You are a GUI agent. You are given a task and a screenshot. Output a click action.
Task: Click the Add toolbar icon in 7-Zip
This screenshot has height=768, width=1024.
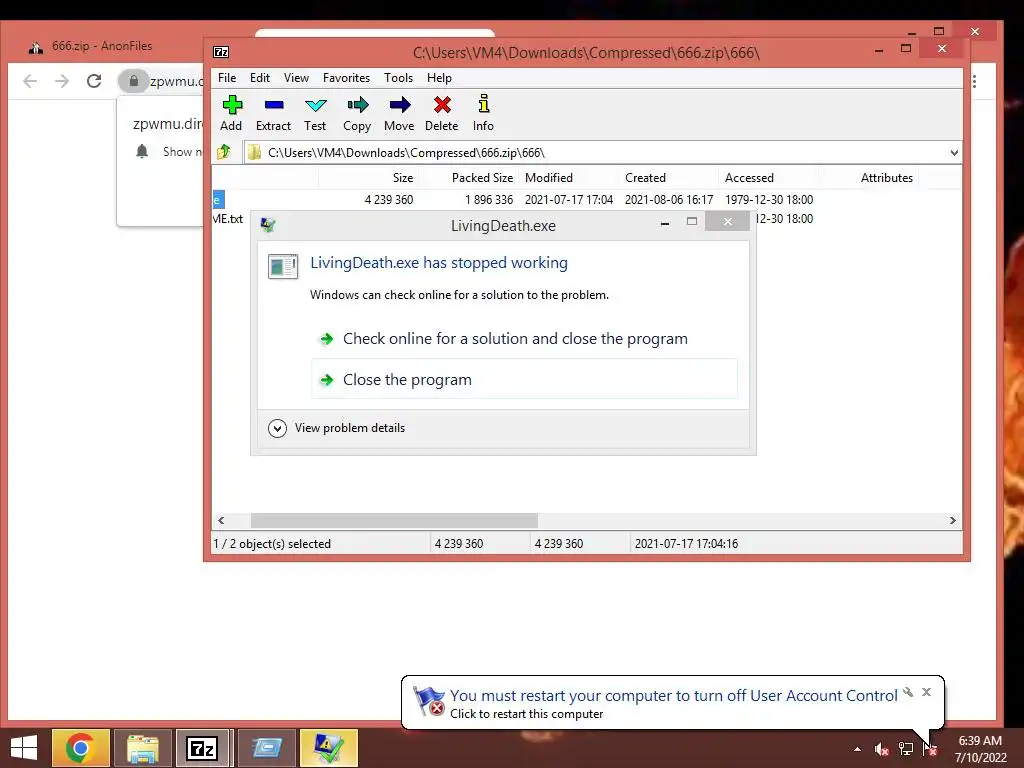pos(231,114)
